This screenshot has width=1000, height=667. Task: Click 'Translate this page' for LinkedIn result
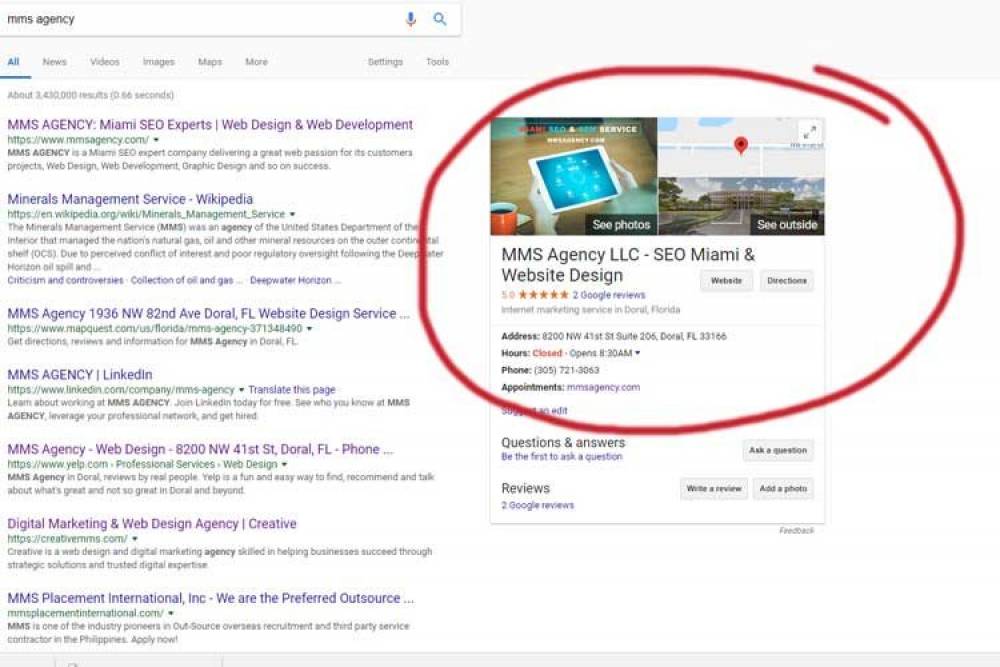click(x=291, y=390)
